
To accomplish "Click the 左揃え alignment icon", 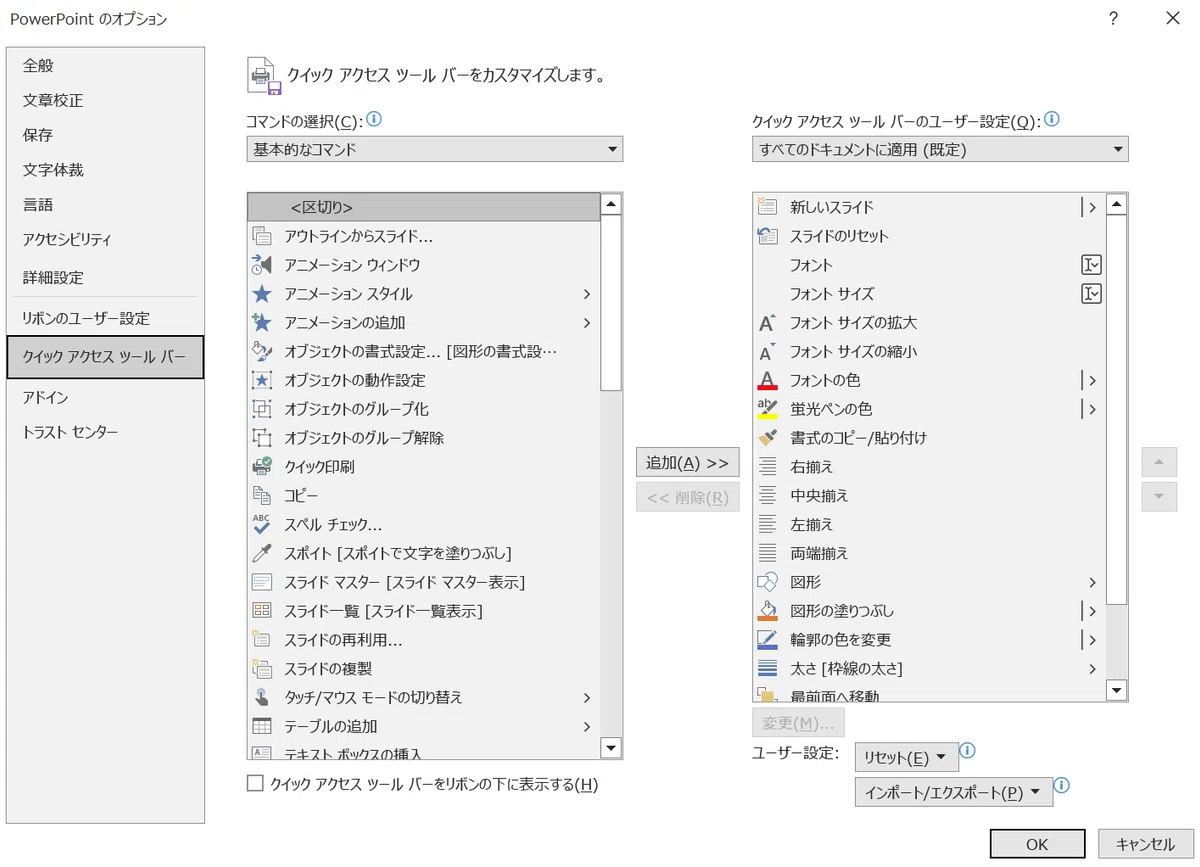I will pos(767,524).
